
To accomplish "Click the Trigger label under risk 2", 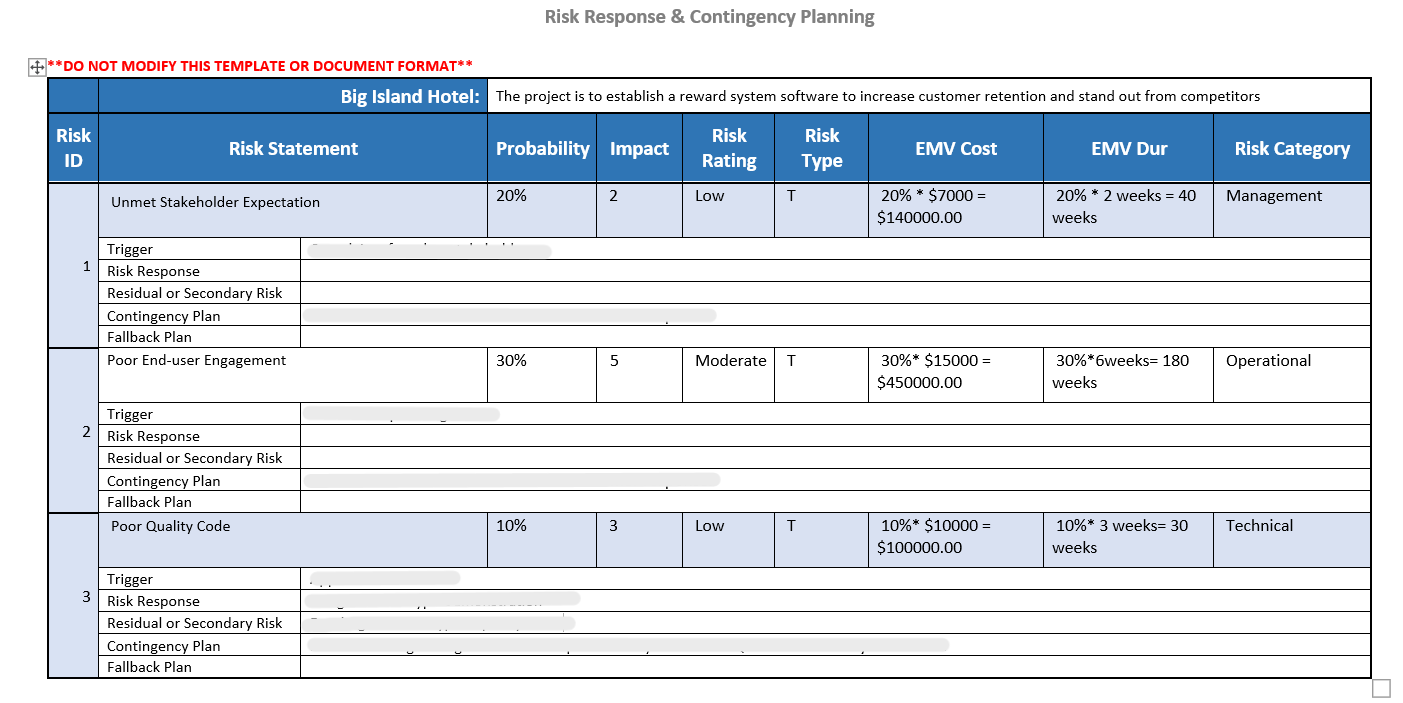I will pyautogui.click(x=130, y=414).
